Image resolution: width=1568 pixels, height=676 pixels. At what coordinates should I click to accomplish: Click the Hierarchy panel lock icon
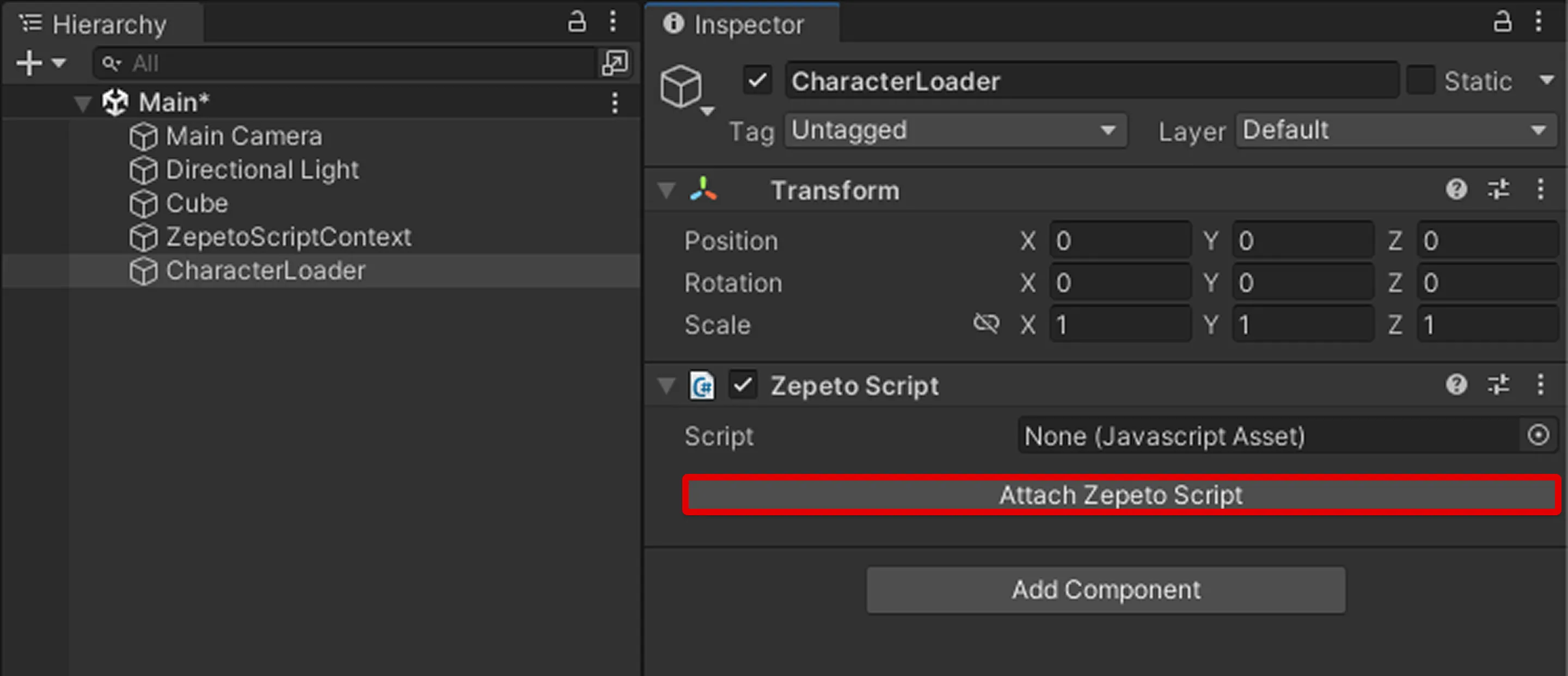[x=577, y=22]
